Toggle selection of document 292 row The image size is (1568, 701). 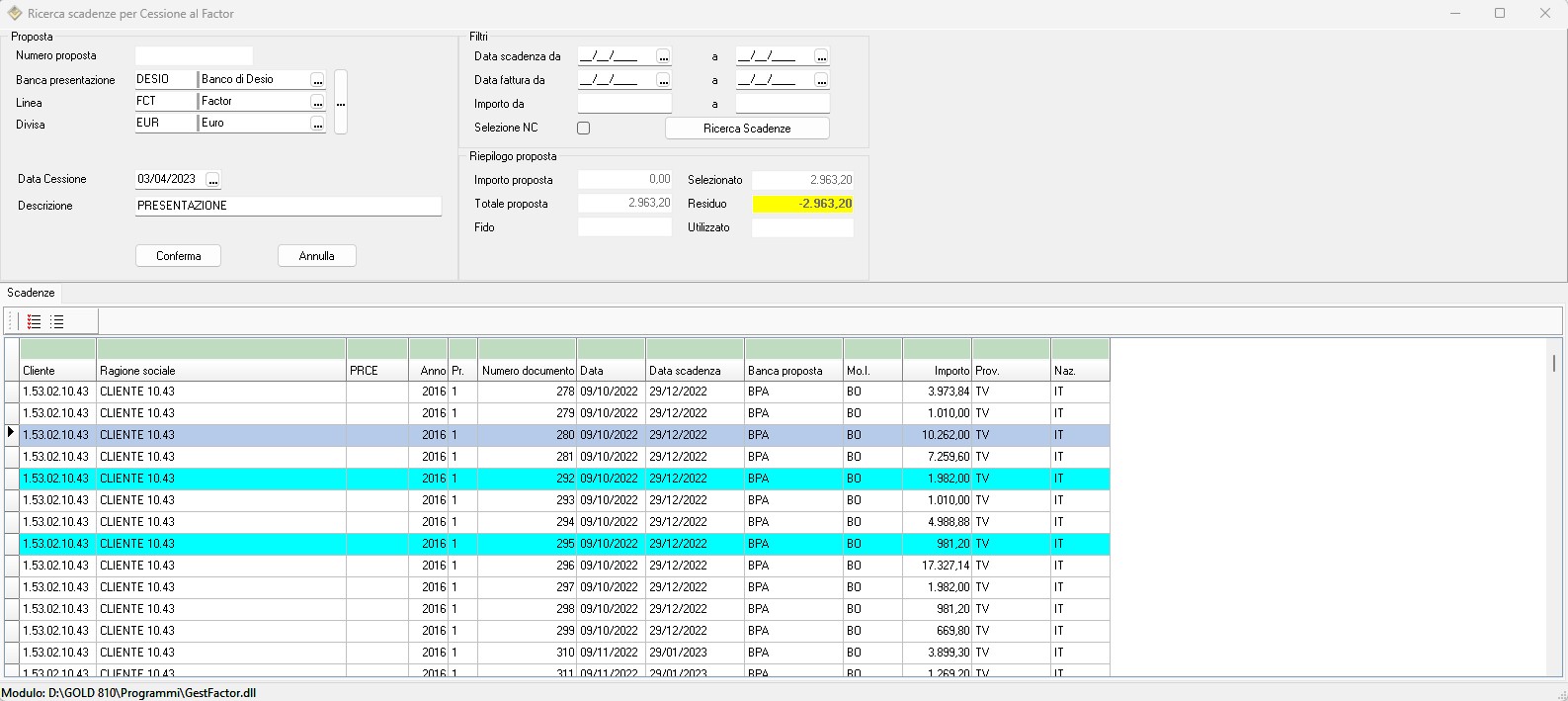point(528,479)
